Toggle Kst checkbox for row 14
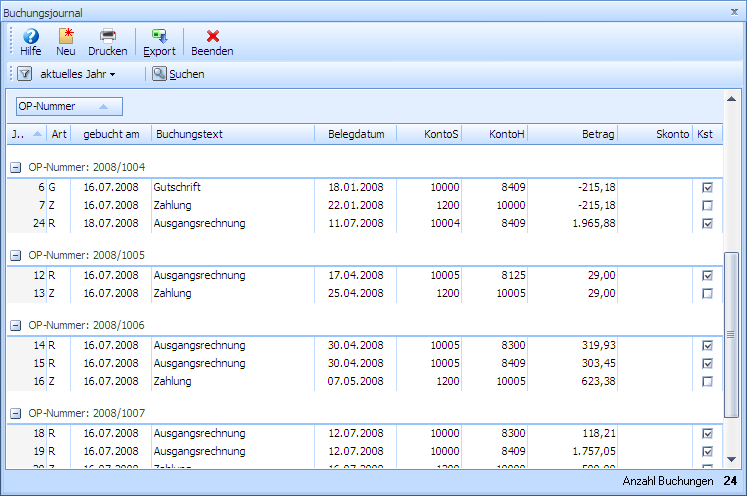The width and height of the screenshot is (747, 496). pyautogui.click(x=707, y=345)
